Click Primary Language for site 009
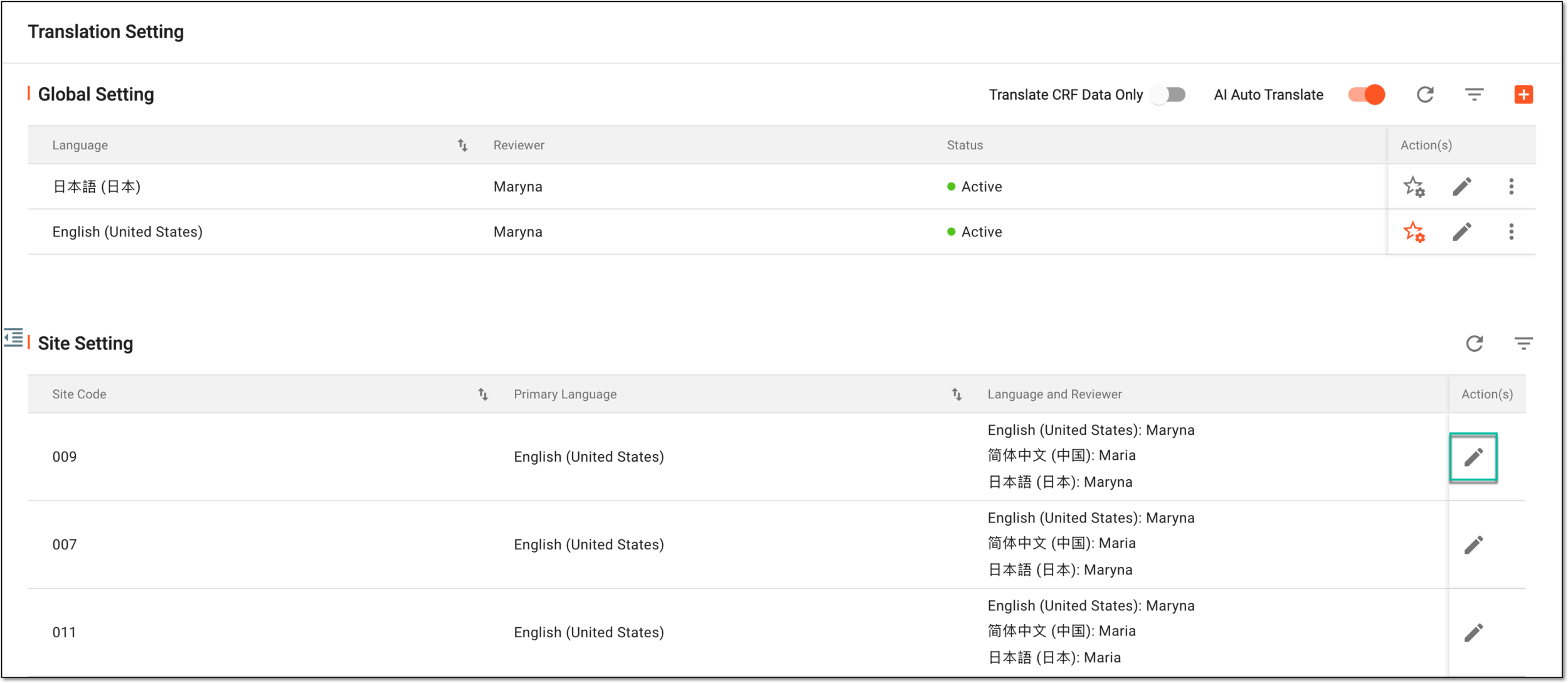 click(588, 457)
